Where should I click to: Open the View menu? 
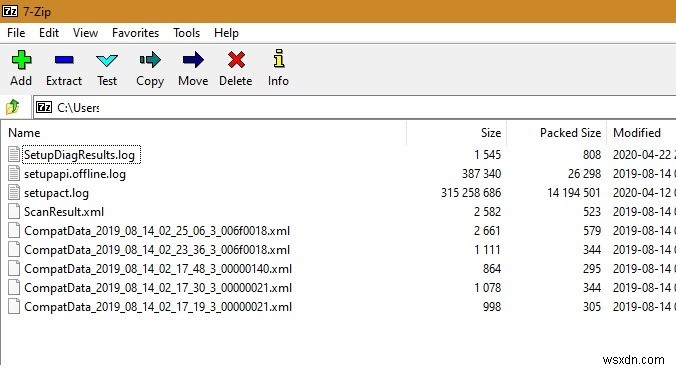point(85,33)
